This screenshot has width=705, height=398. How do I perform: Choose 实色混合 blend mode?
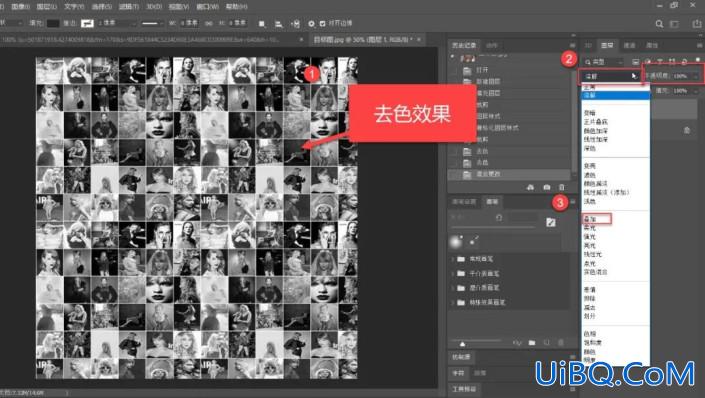[596, 272]
